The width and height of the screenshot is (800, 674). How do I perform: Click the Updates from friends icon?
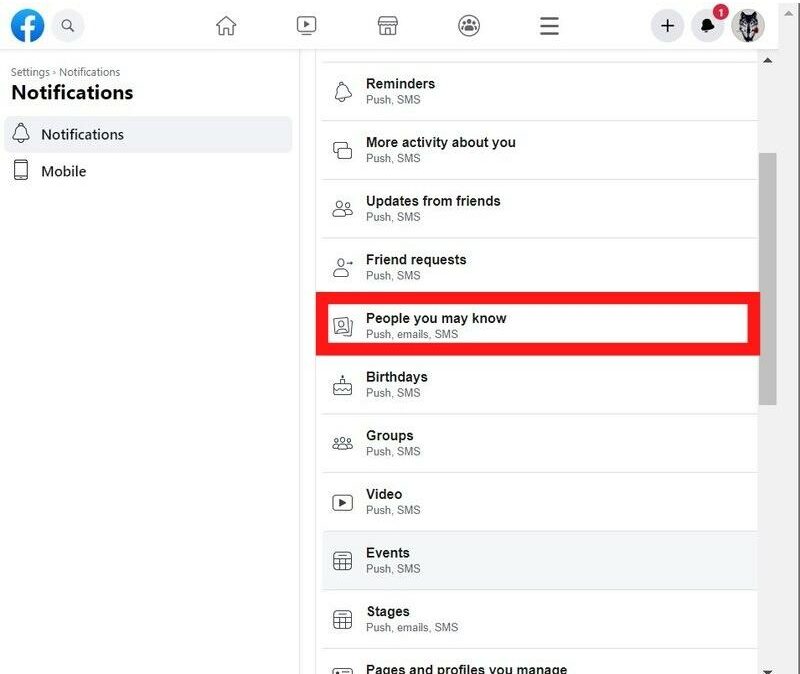(343, 209)
